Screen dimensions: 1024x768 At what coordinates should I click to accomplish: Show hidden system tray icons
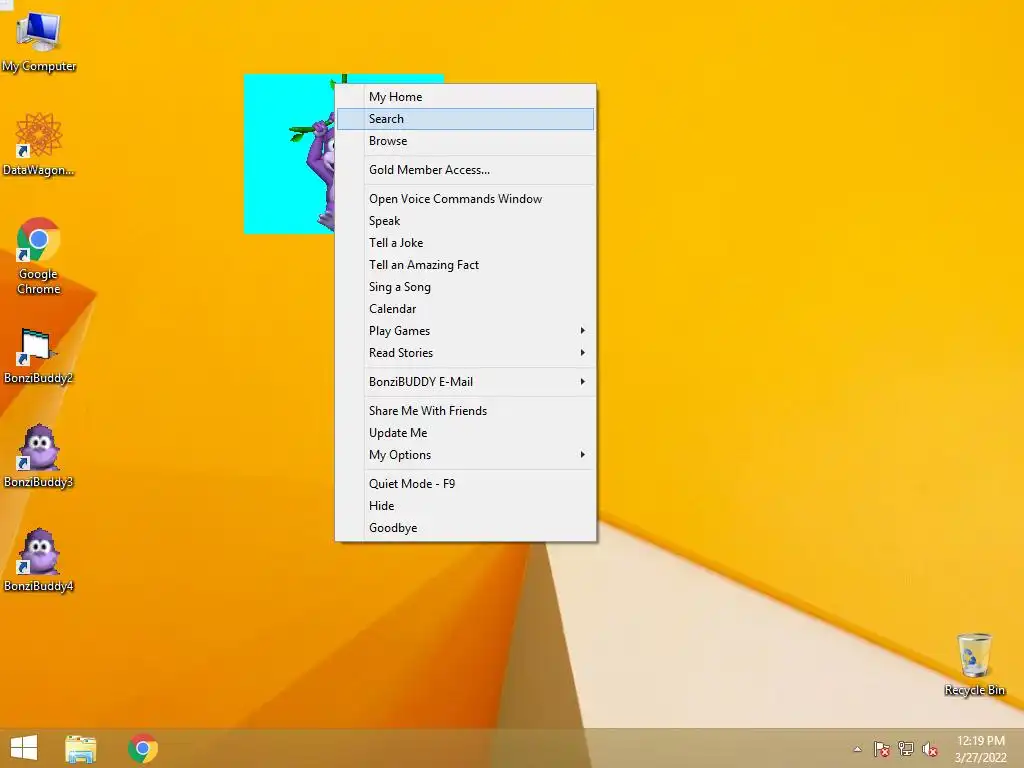coord(857,749)
